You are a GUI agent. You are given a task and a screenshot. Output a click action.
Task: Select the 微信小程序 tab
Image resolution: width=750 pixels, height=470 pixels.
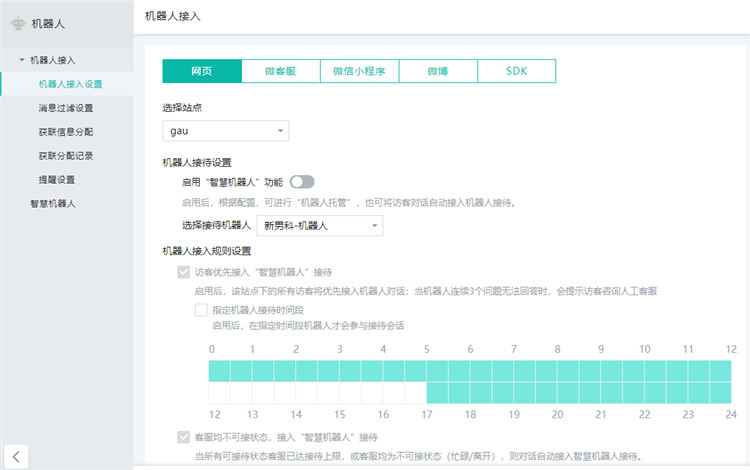click(x=359, y=71)
